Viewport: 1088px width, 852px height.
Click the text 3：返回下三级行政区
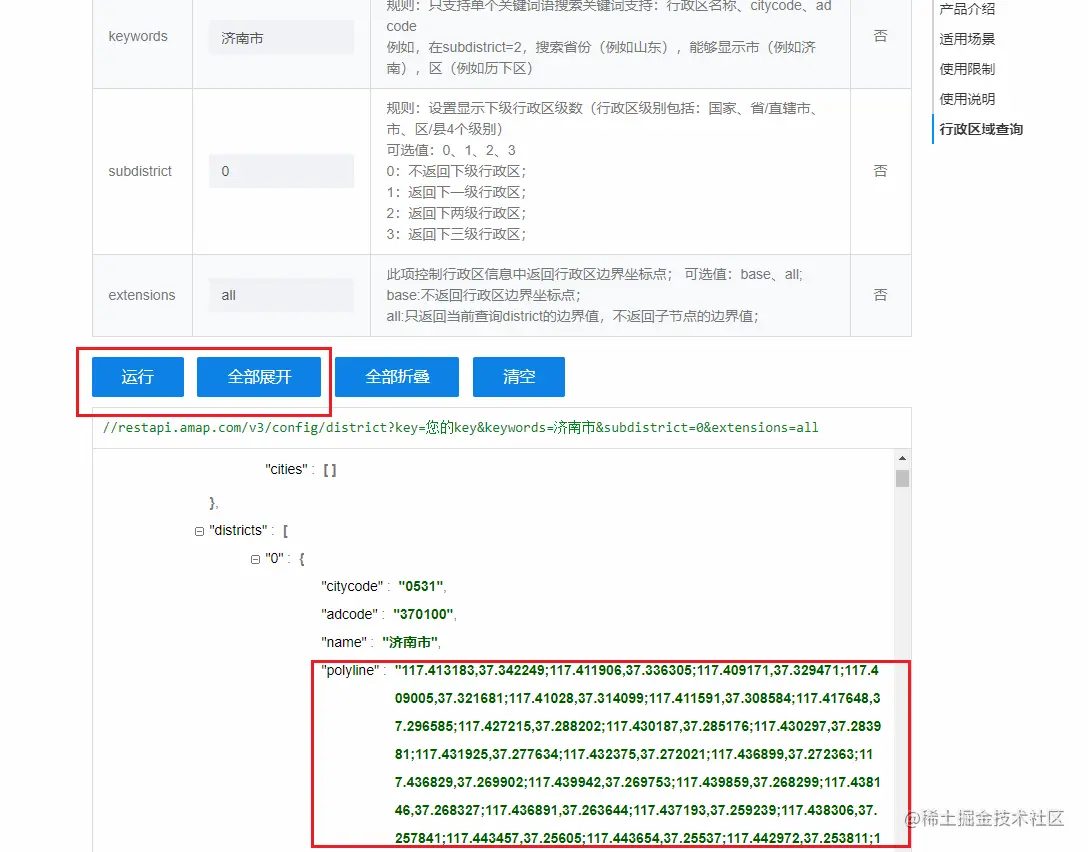pyautogui.click(x=456, y=235)
